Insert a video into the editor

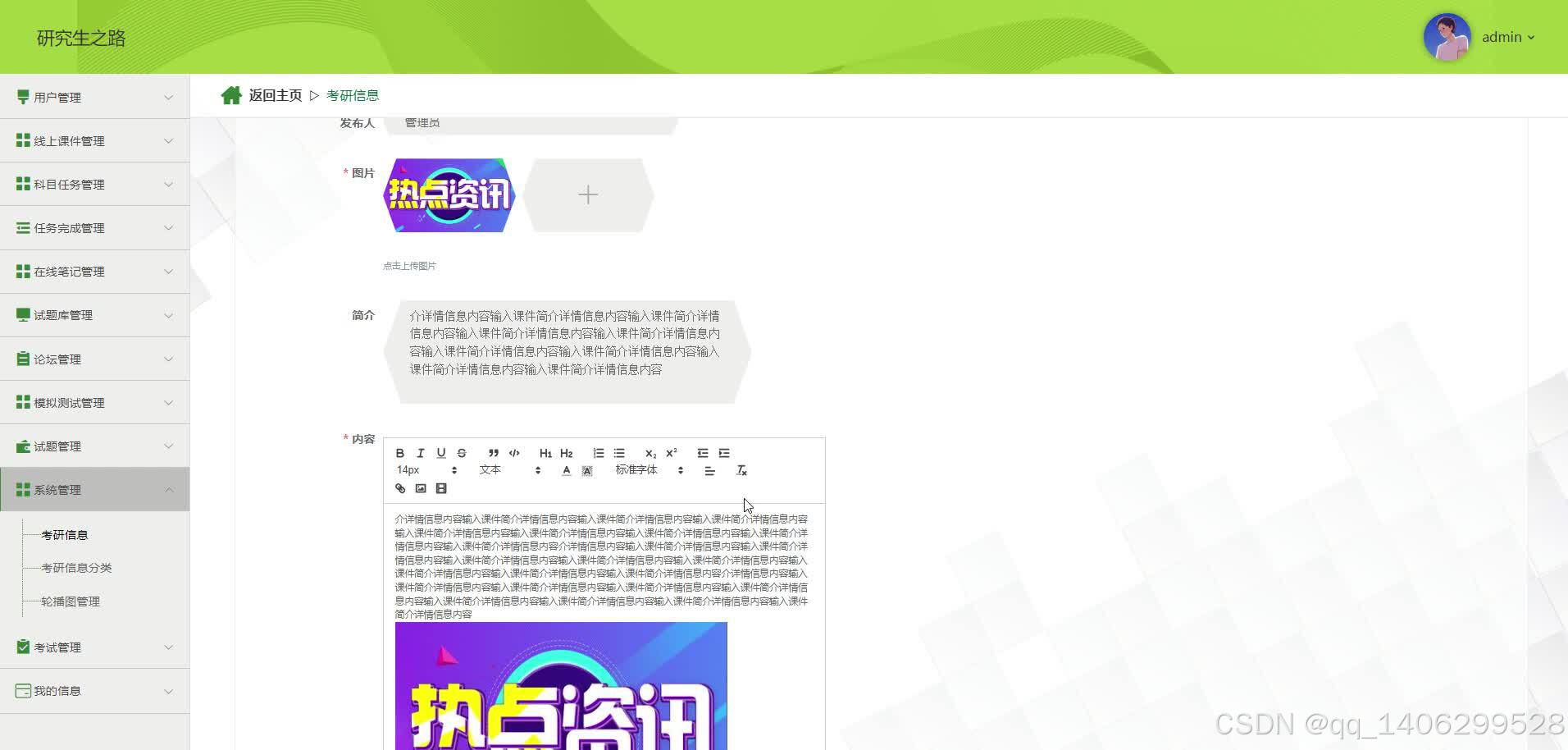coord(441,488)
